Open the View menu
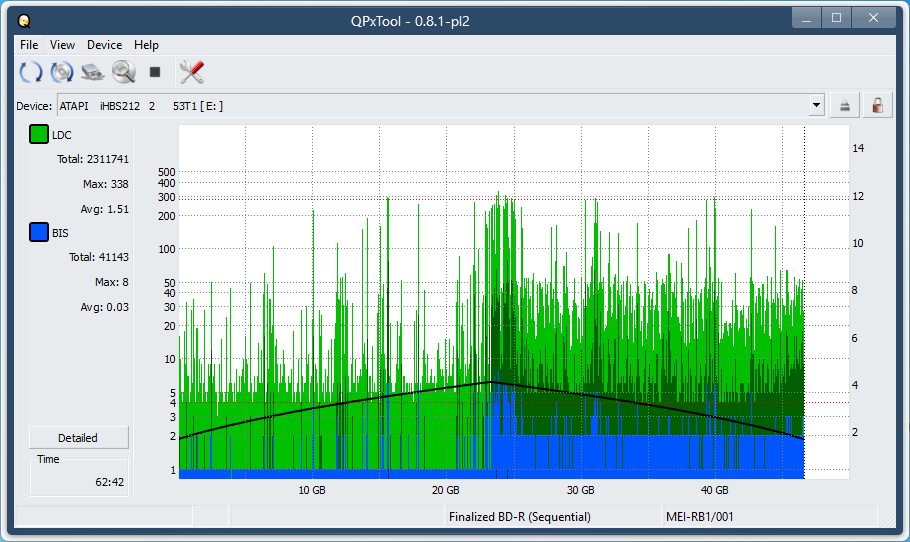 [62, 45]
